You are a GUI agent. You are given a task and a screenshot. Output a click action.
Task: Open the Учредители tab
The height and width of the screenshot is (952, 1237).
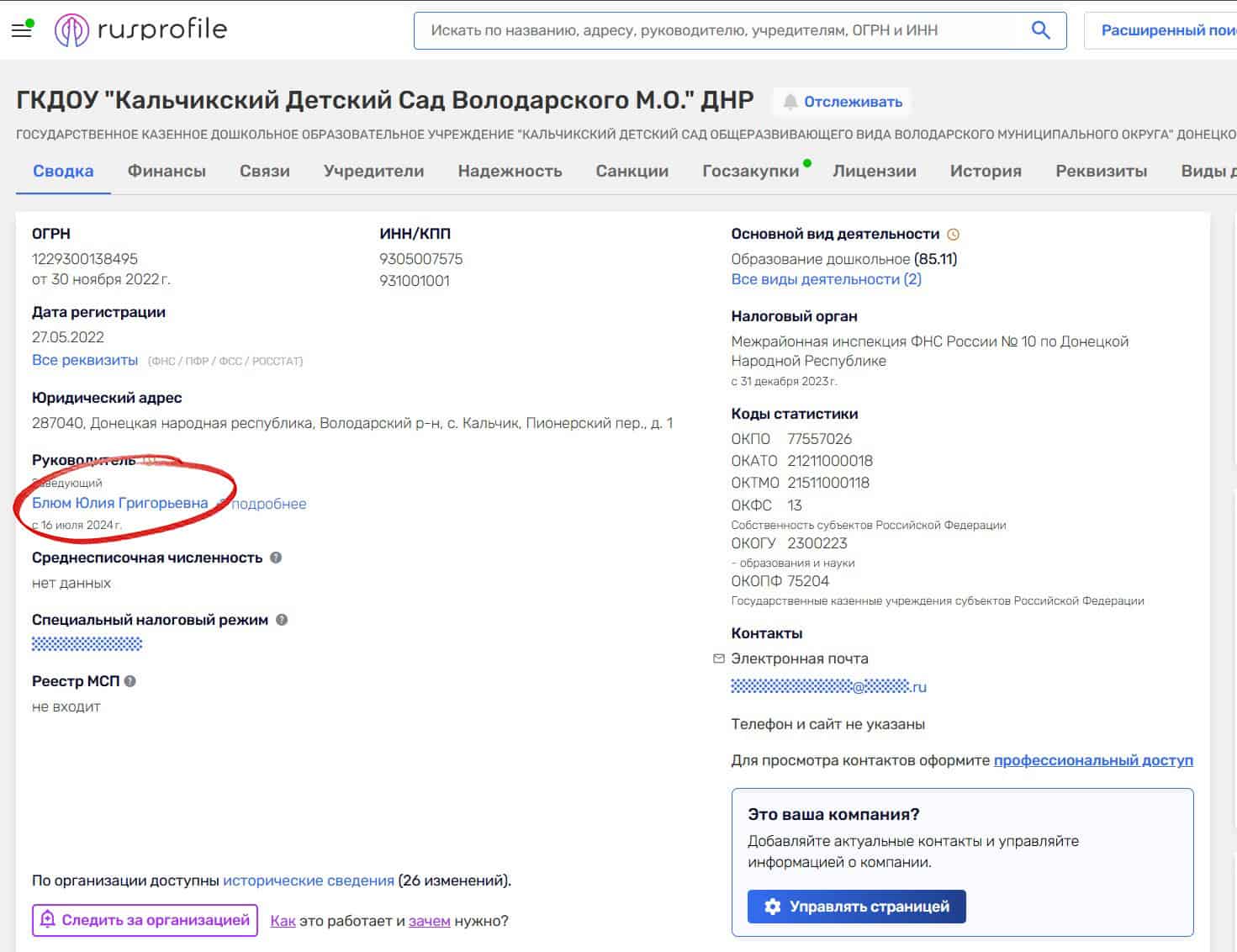coord(373,171)
